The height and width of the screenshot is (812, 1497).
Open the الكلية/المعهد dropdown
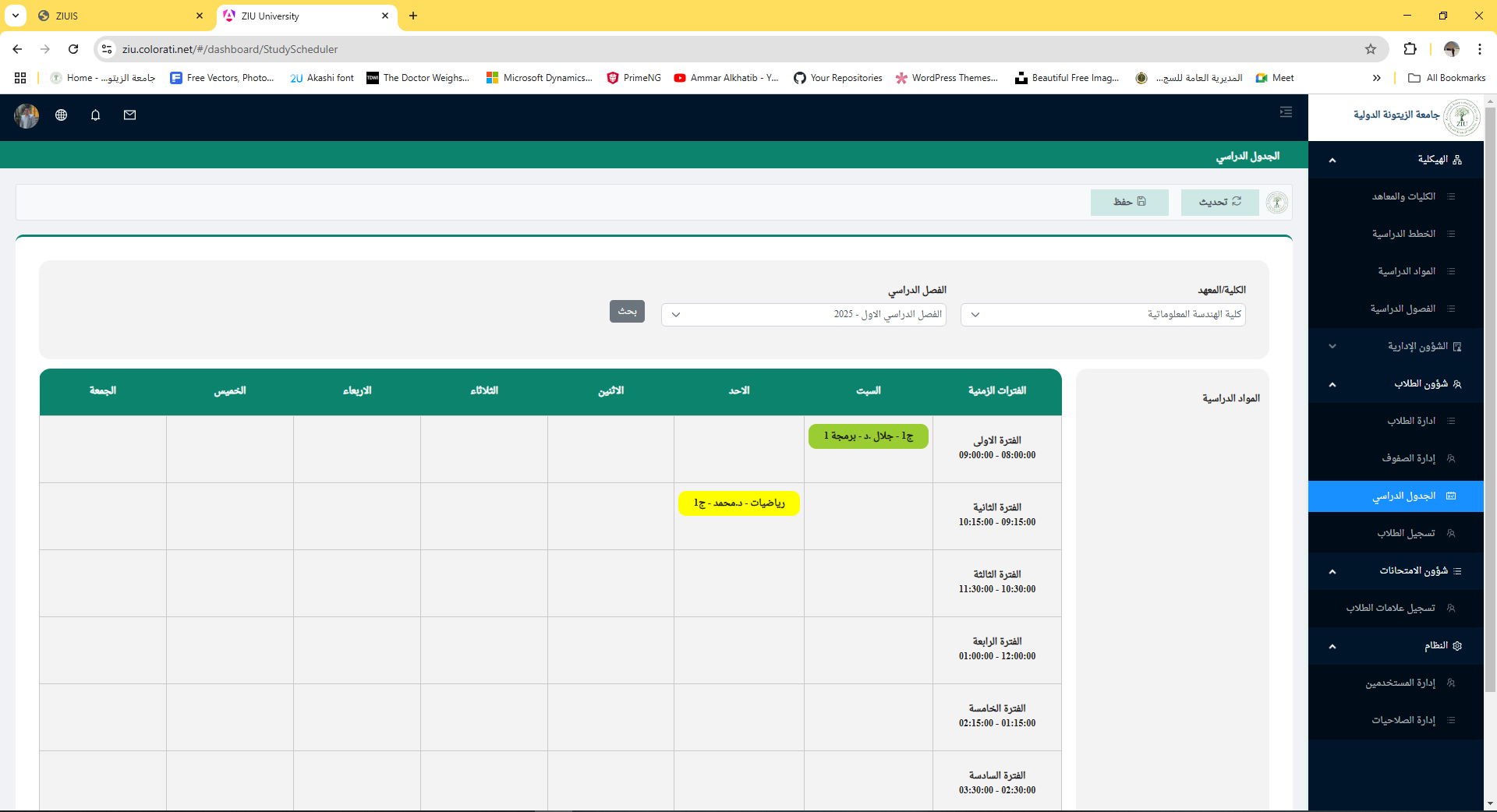click(1102, 314)
